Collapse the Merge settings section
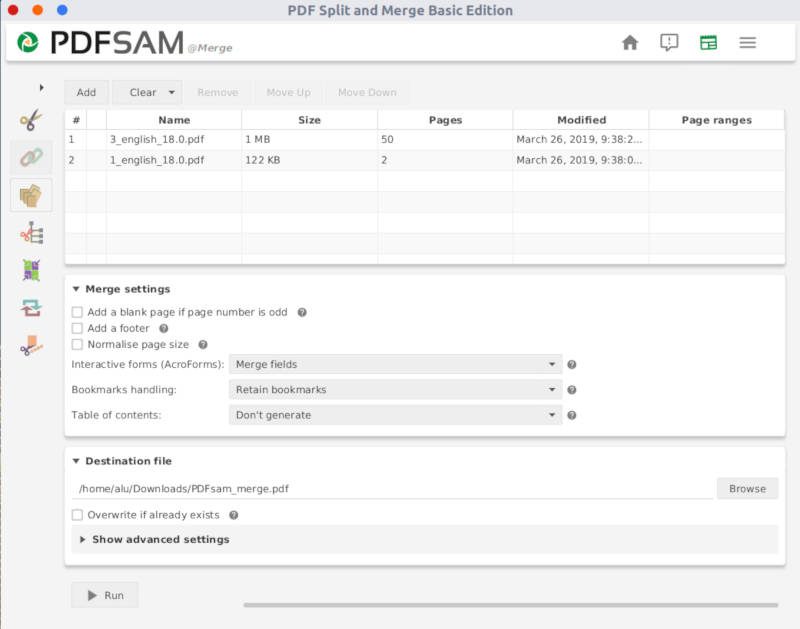 (x=76, y=289)
